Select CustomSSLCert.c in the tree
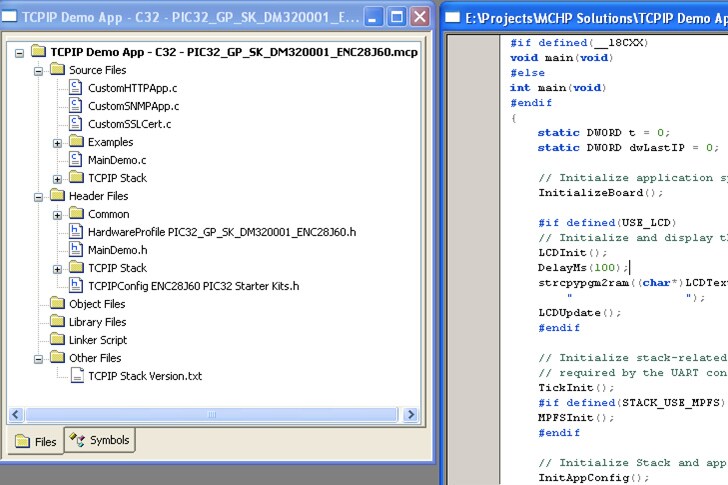Image resolution: width=728 pixels, height=485 pixels. [130, 124]
